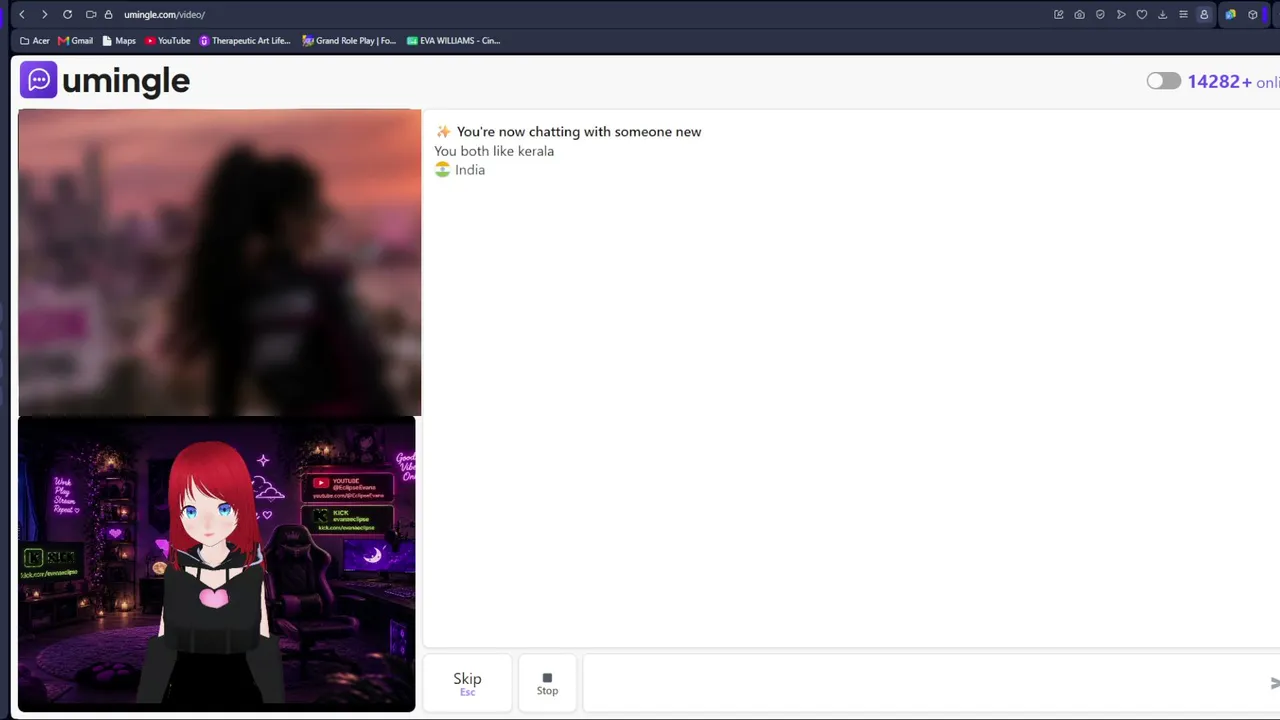Toggle the switch beside the online count

[1163, 81]
